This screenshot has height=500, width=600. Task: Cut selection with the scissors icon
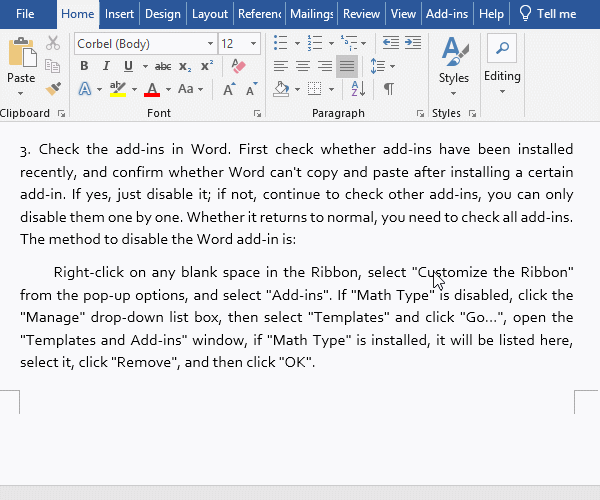coord(53,44)
